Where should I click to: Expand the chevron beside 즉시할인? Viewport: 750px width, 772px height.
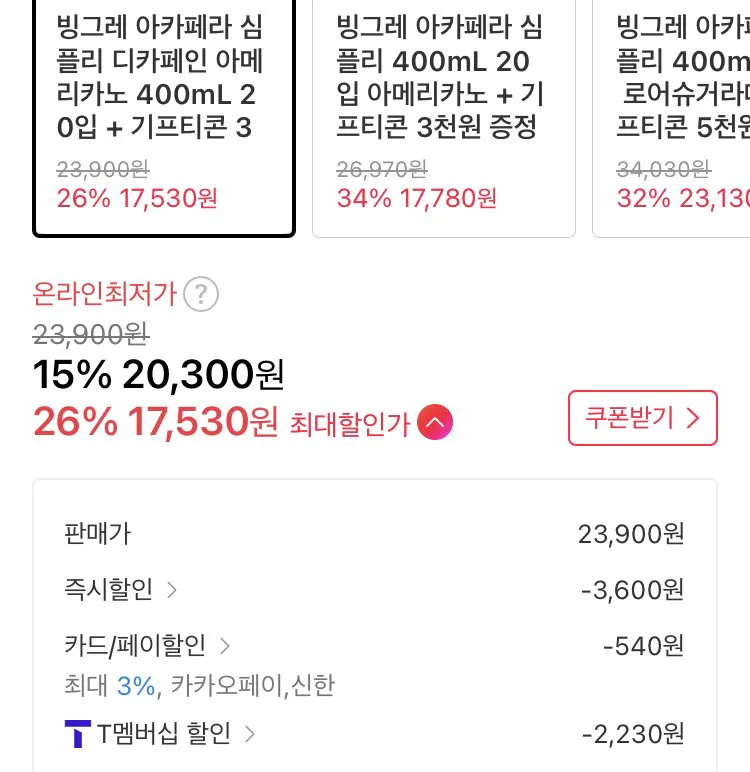[172, 590]
